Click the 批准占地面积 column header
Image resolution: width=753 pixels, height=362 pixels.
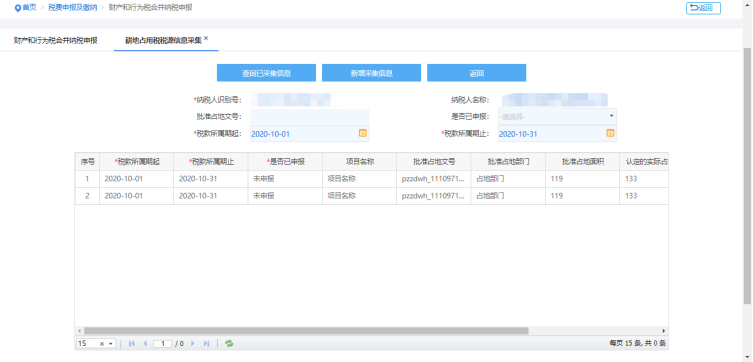tap(583, 162)
